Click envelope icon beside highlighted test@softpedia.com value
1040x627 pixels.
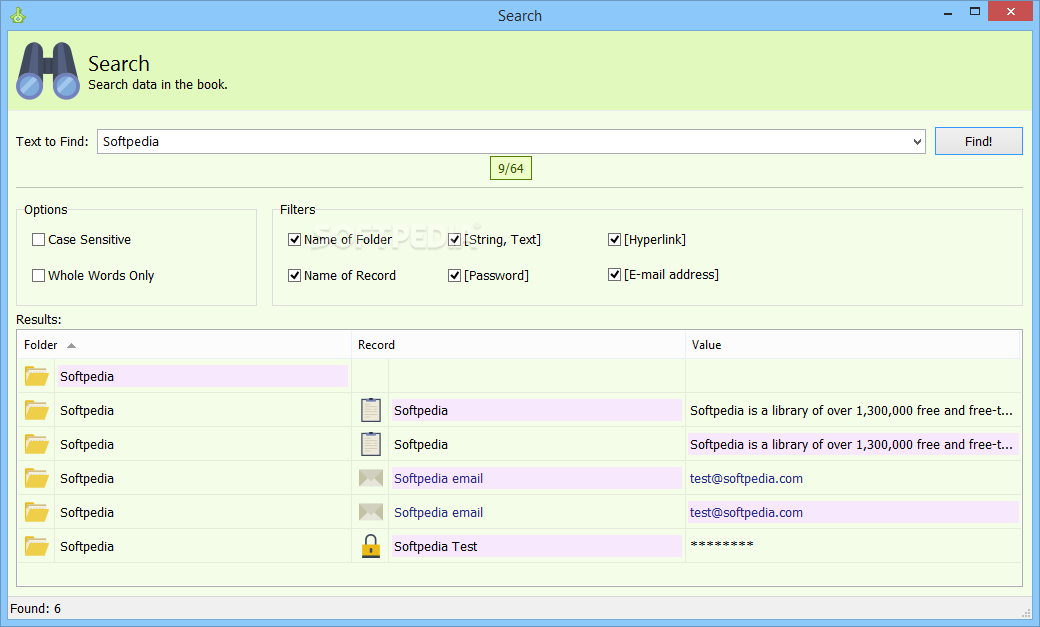[x=371, y=512]
